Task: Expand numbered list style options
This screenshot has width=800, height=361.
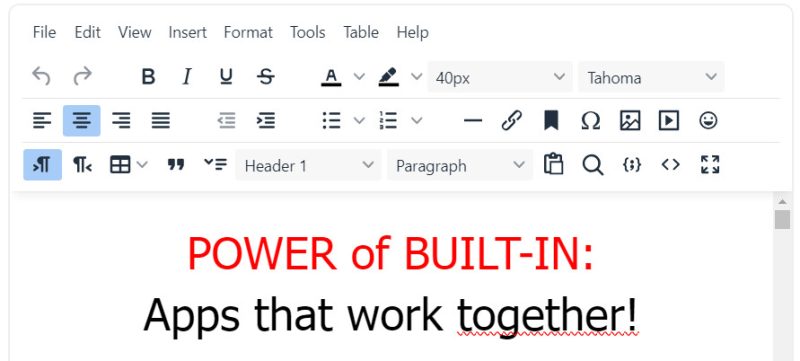Action: coord(416,120)
